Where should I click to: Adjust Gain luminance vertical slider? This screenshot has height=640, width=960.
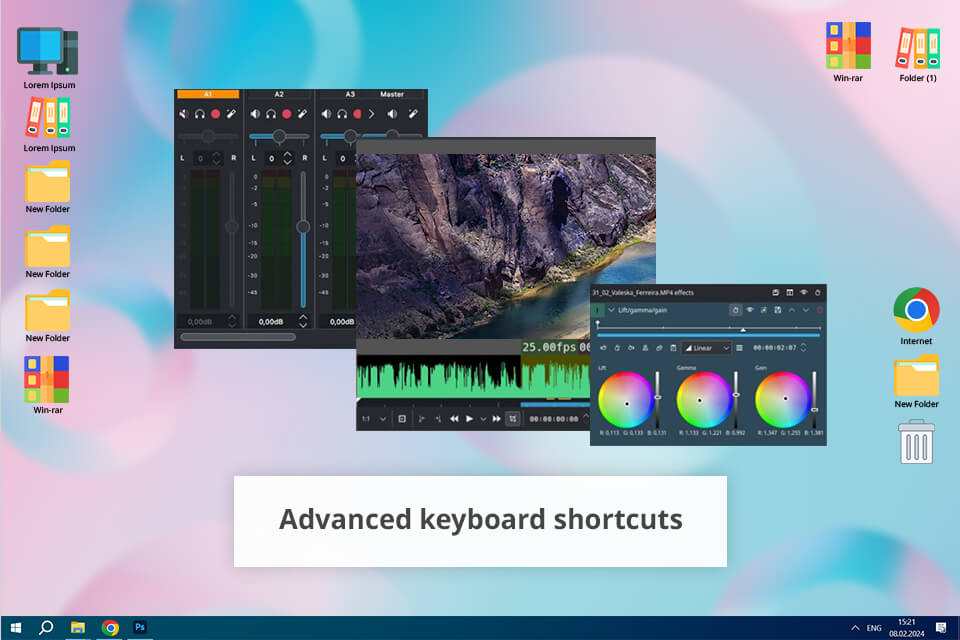[814, 400]
